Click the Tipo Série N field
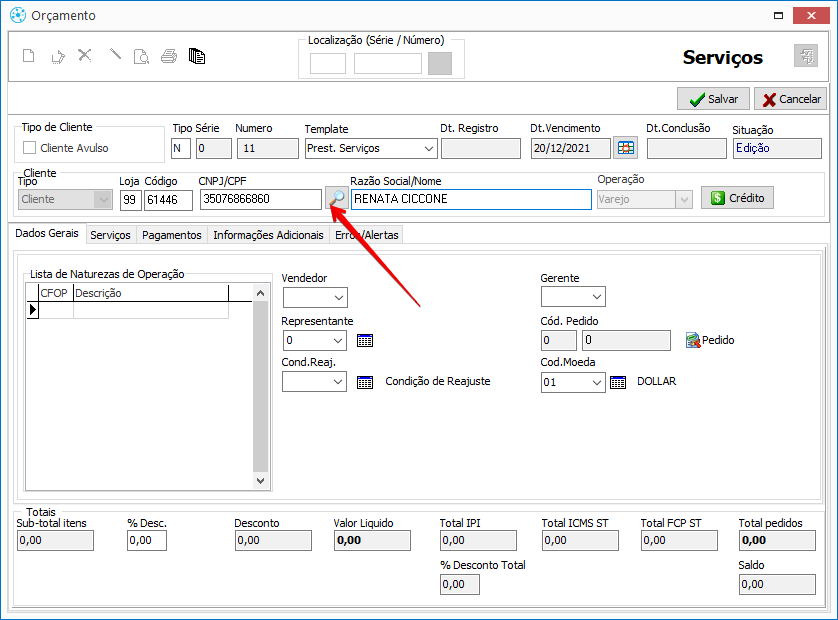This screenshot has height=620, width=838. tap(181, 149)
